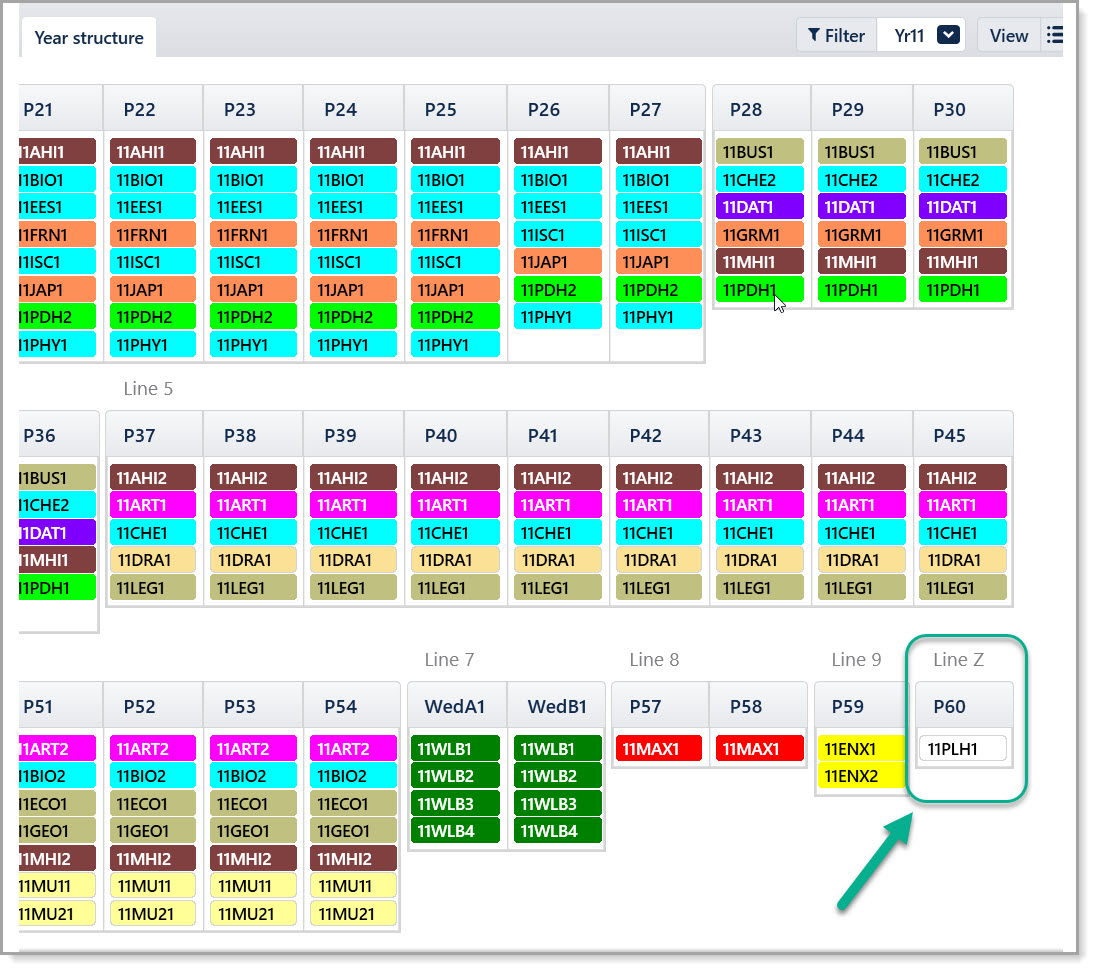Click the list view icon beside View
Image resolution: width=1095 pixels, height=971 pixels.
tap(1054, 35)
